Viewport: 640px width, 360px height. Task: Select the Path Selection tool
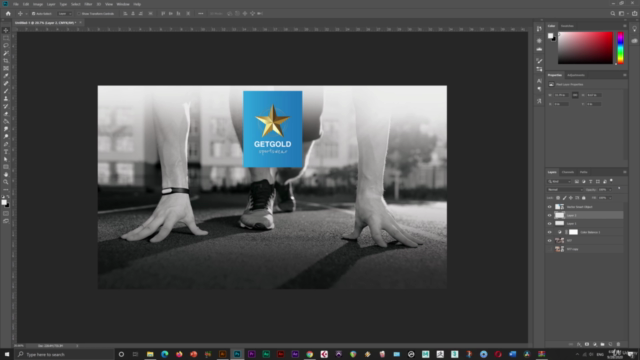[x=6, y=159]
